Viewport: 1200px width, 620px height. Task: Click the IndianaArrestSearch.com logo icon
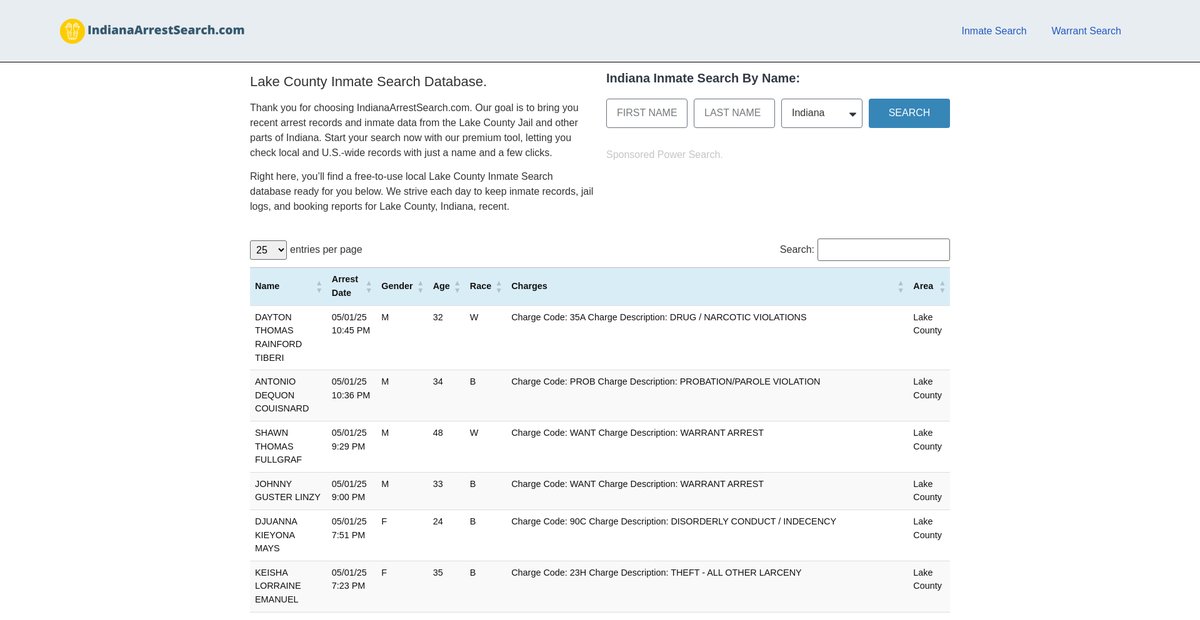tap(72, 31)
